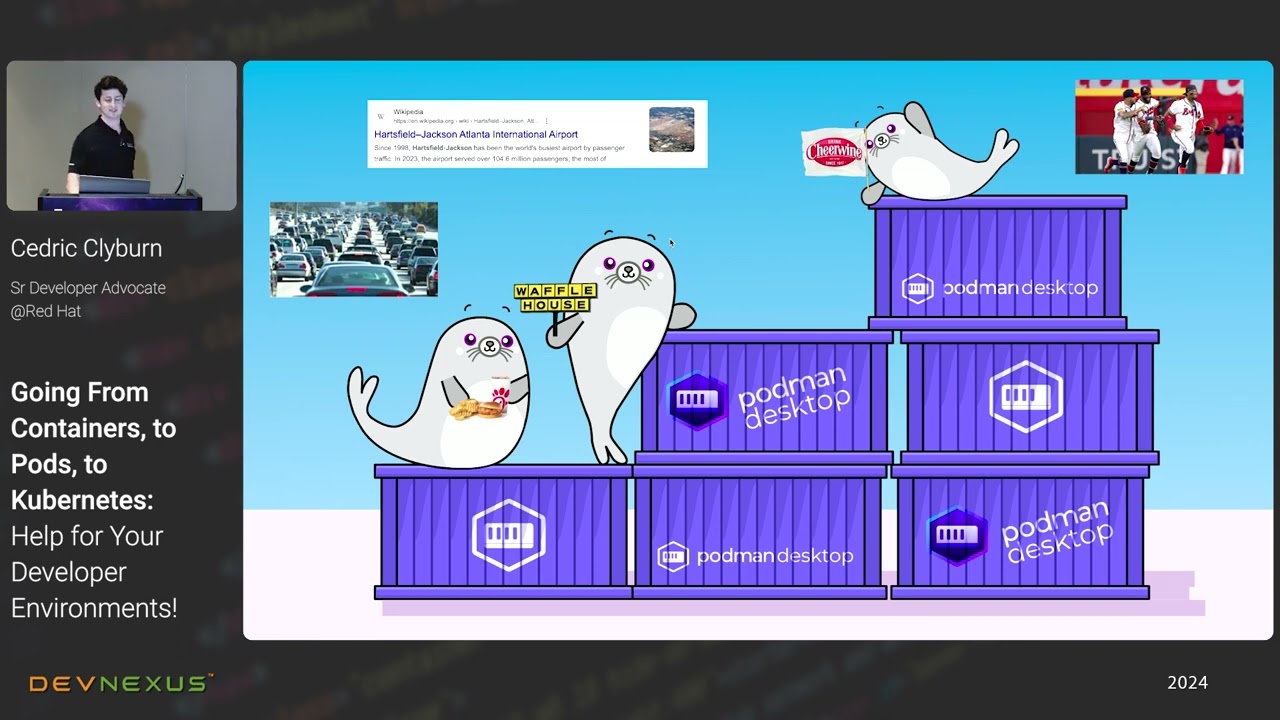
Task: Click the highway traffic jam photo
Action: click(x=354, y=250)
